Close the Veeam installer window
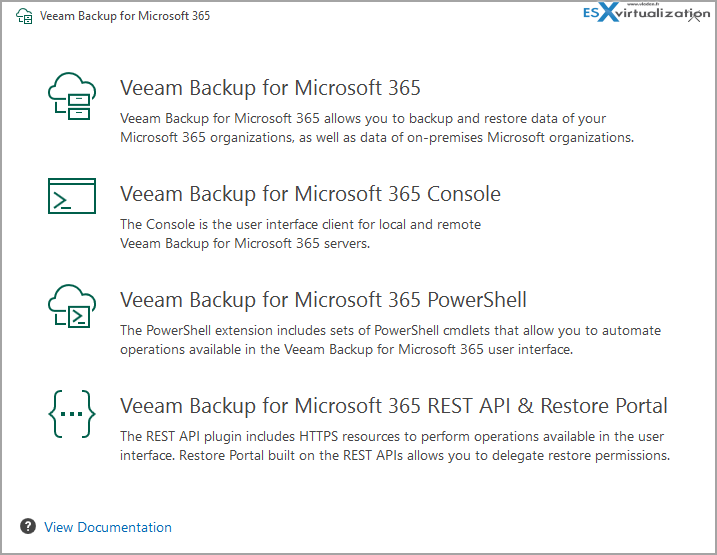Image resolution: width=717 pixels, height=555 pixels. pos(695,16)
